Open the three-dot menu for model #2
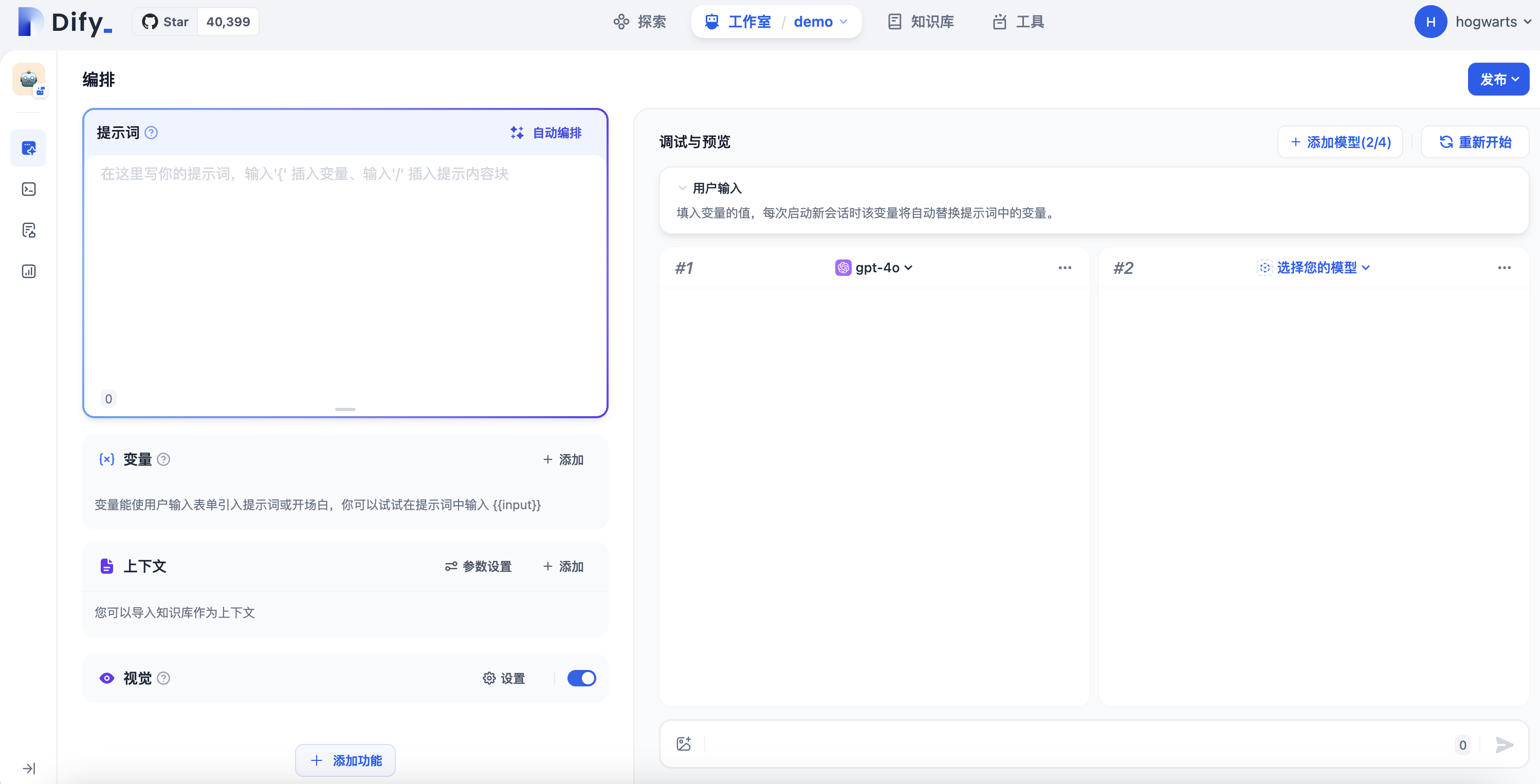Viewport: 1540px width, 784px height. [x=1504, y=268]
